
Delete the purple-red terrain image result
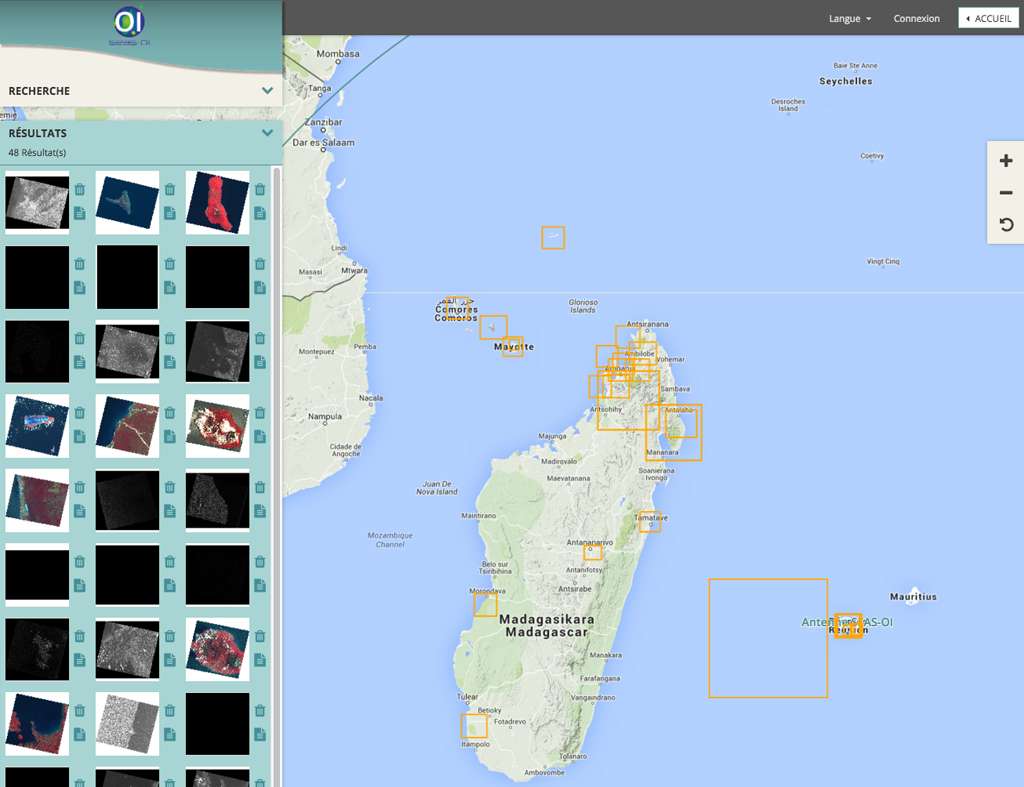pos(80,487)
